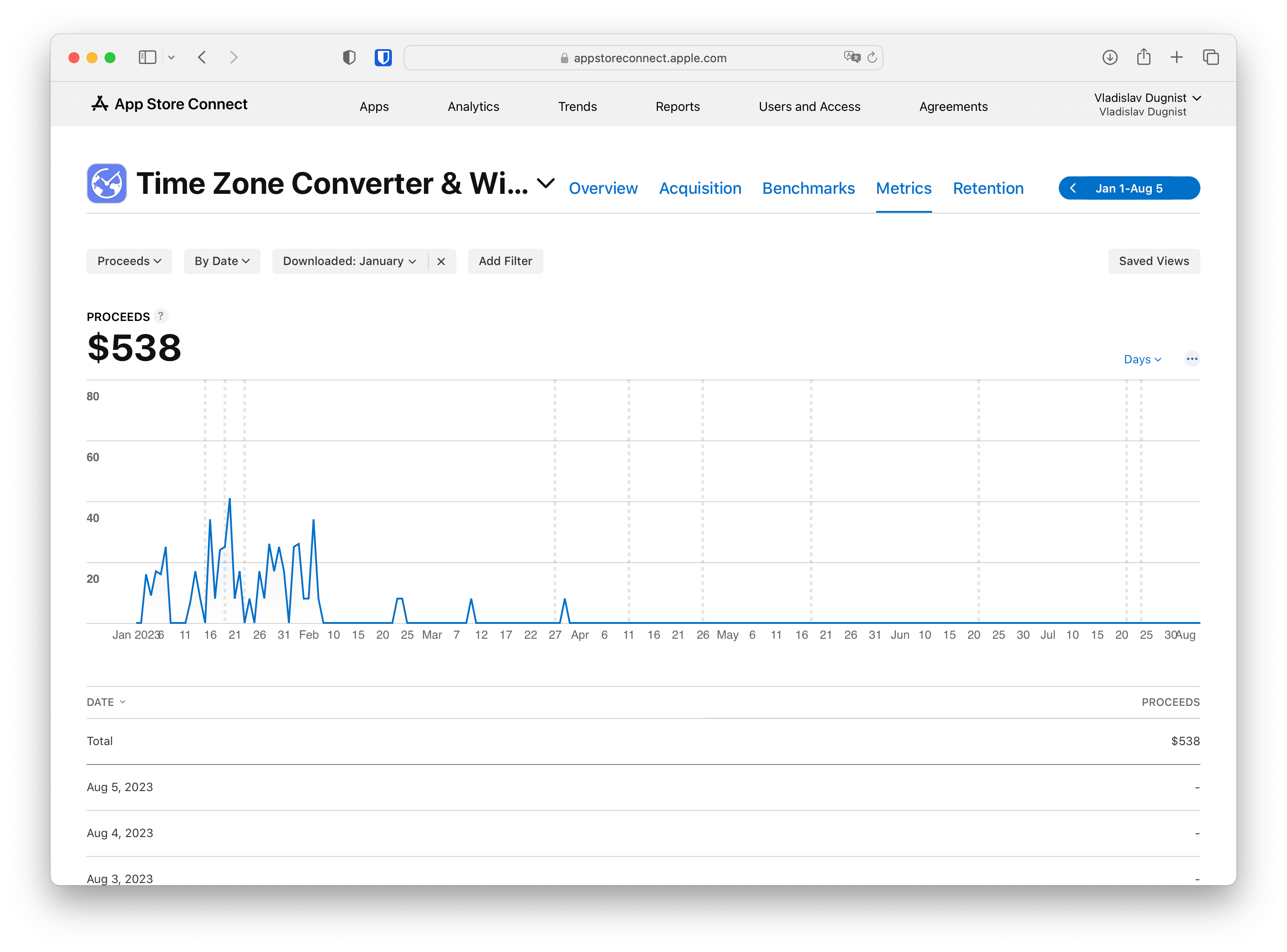Click chart peak near Jan 20
The height and width of the screenshot is (952, 1287).
pos(230,499)
